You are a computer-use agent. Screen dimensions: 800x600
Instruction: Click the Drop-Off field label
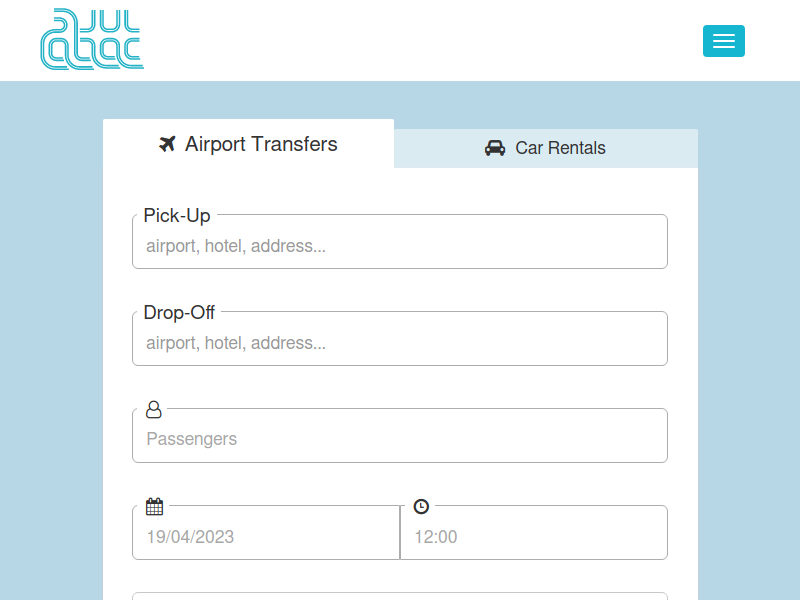(x=179, y=312)
